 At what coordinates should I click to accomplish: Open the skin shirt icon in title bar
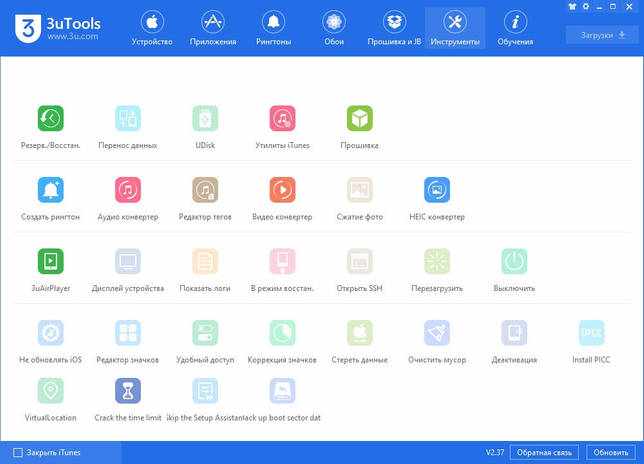[x=572, y=7]
